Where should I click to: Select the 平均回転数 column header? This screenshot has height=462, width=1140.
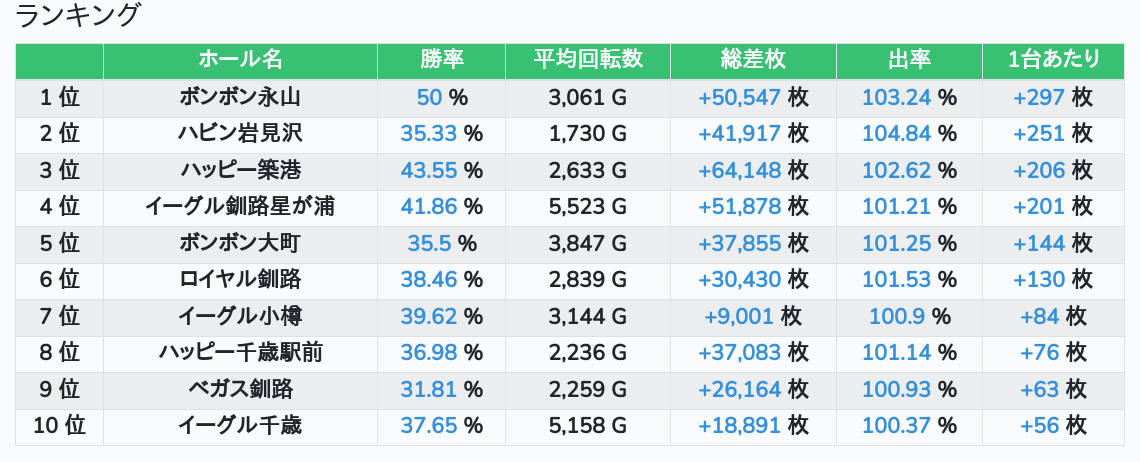588,60
